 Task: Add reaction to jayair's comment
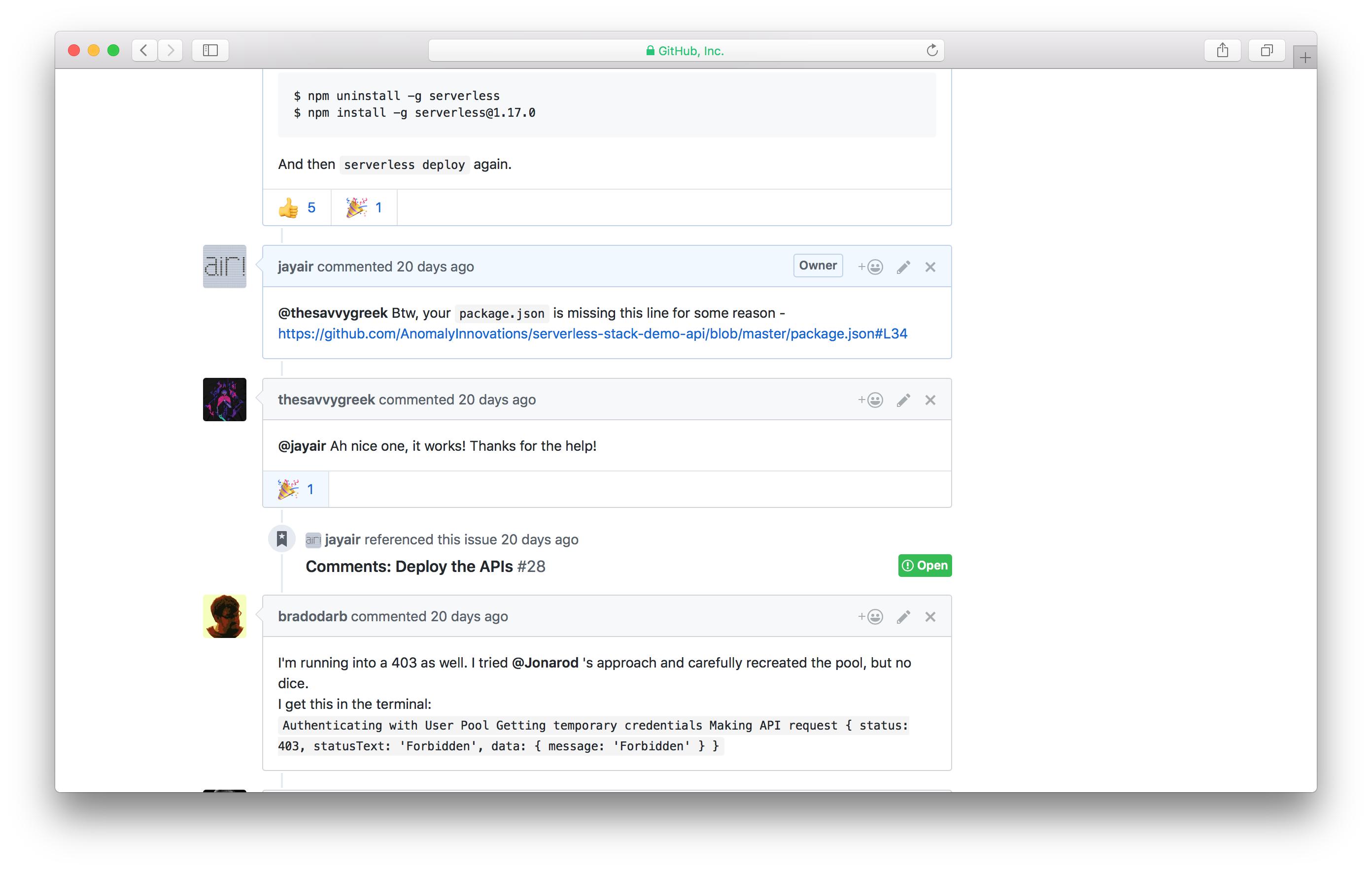pyautogui.click(x=870, y=267)
